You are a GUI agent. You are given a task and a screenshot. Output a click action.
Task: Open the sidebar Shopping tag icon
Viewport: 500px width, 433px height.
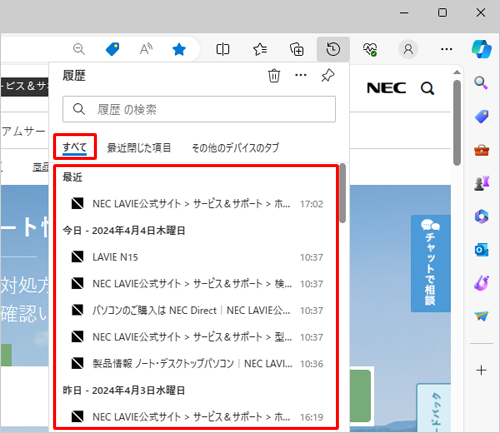point(482,116)
